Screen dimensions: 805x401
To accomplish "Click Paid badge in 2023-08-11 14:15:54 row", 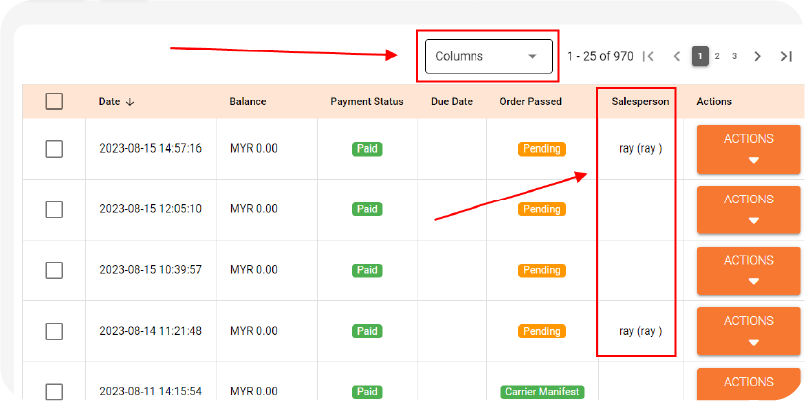I will tap(367, 392).
